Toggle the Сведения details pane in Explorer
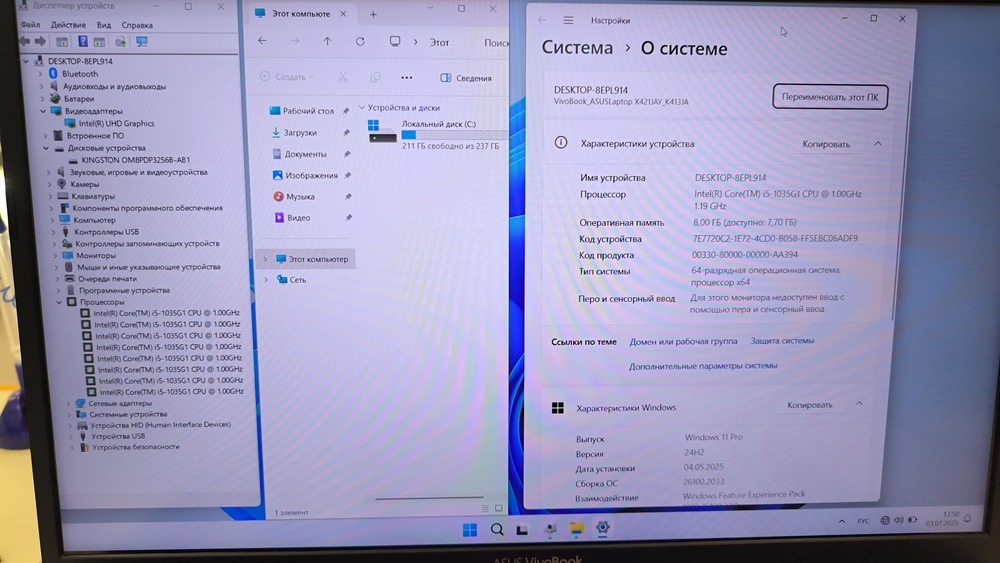Viewport: 1000px width, 563px height. (467, 78)
